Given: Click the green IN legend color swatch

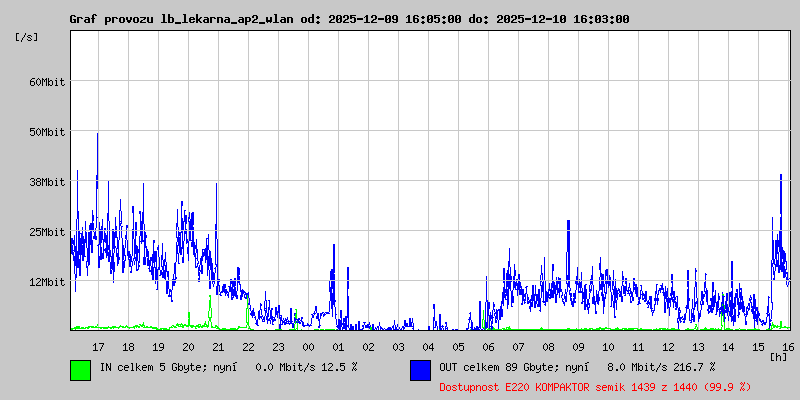Looking at the screenshot, I should pos(81,370).
